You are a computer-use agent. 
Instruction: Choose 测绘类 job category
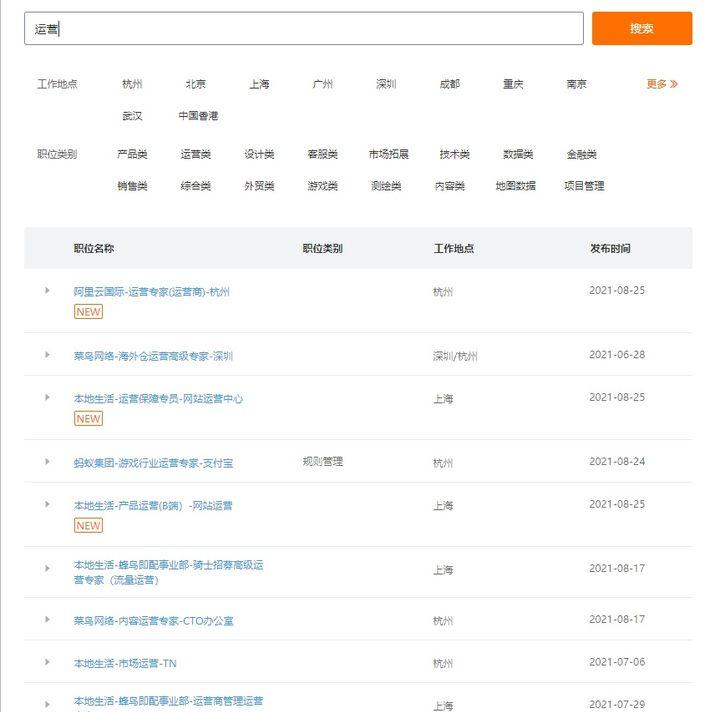[x=386, y=186]
